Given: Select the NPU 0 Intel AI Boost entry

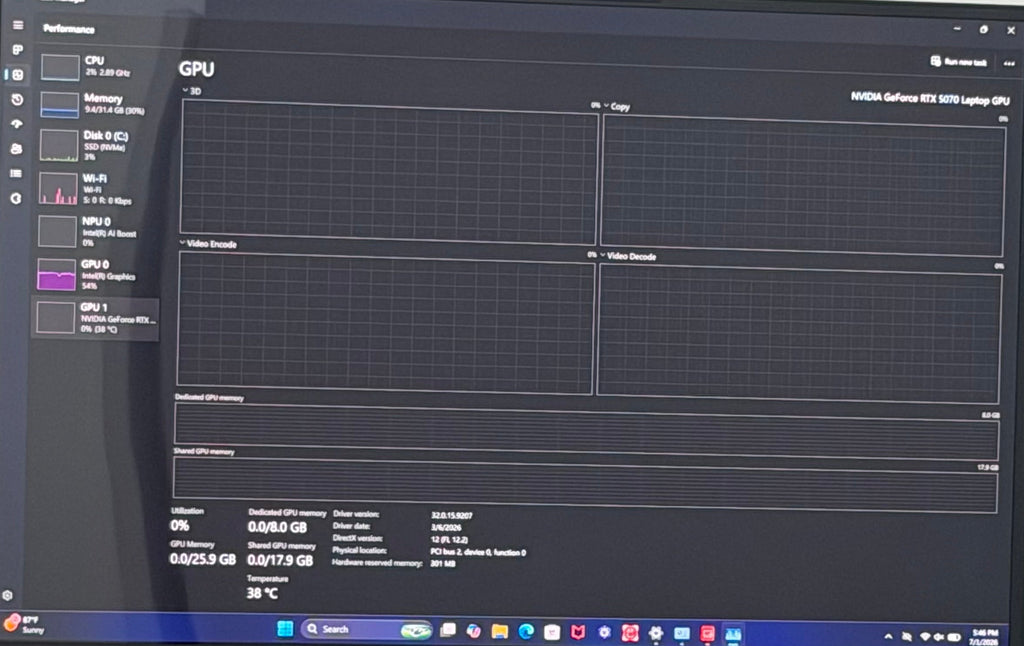Looking at the screenshot, I should tap(95, 231).
